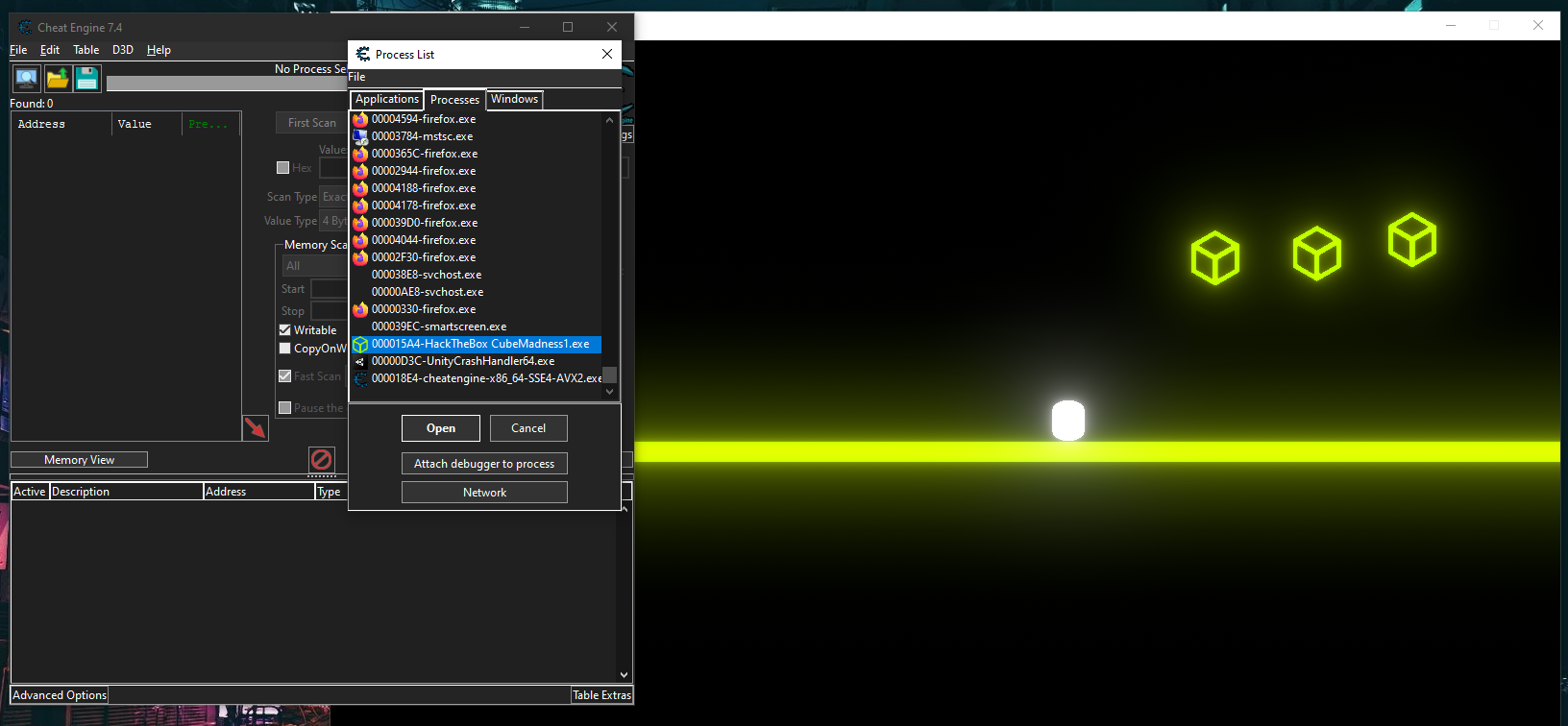Click the Select process computer icon
The width and height of the screenshot is (1568, 726).
pos(26,79)
